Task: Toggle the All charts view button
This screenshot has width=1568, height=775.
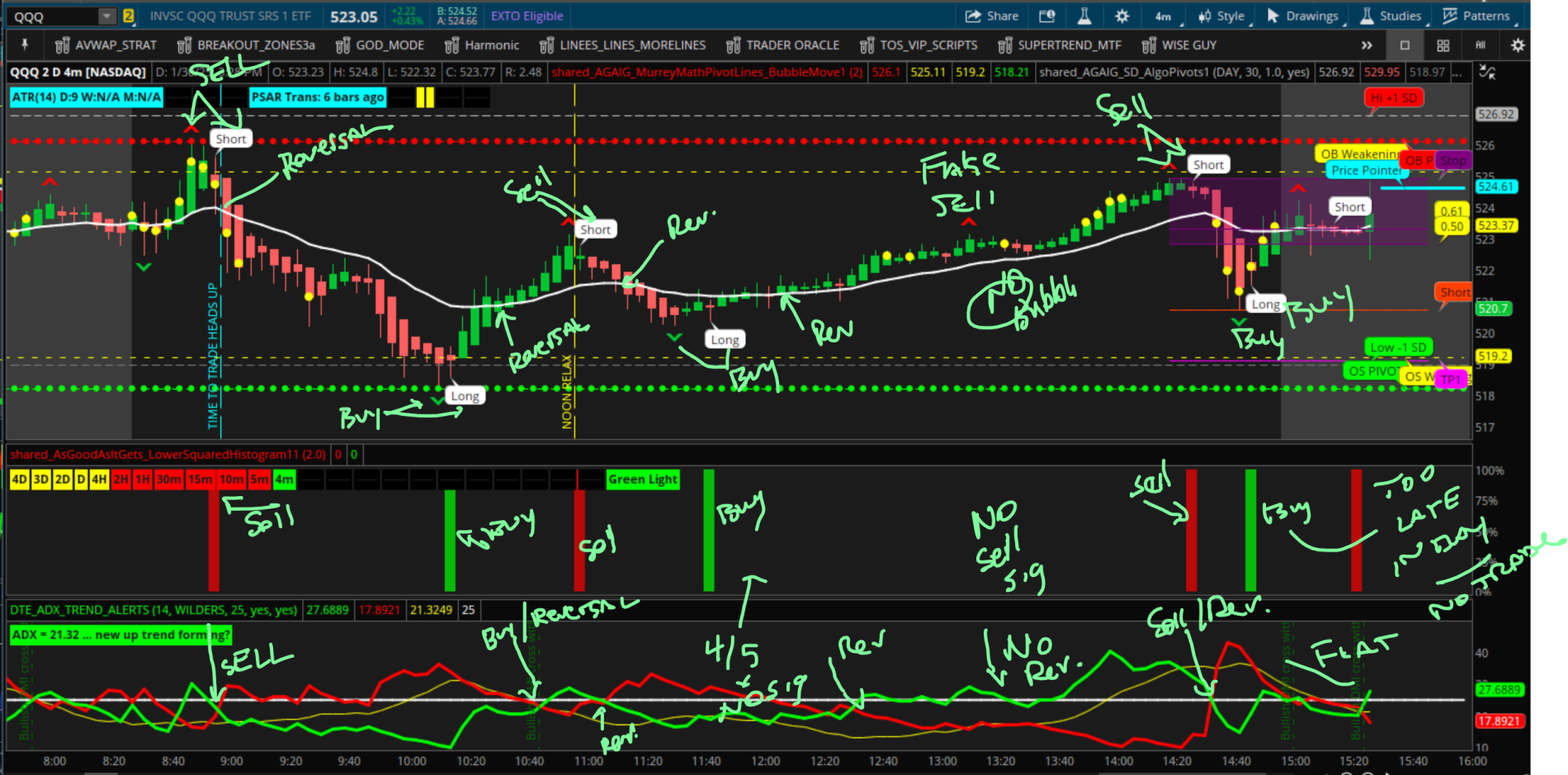Action: 1481,45
